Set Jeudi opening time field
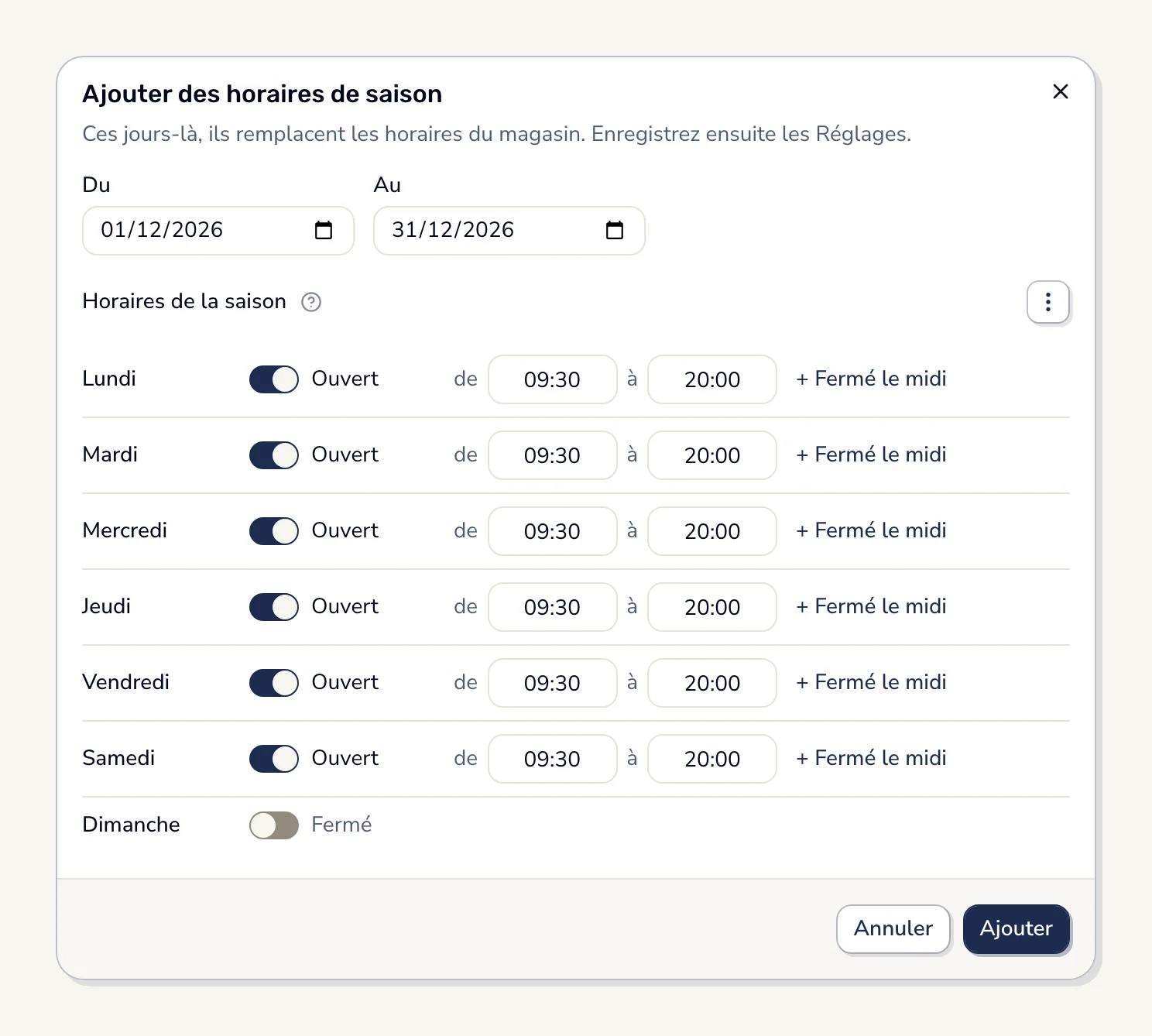The height and width of the screenshot is (1036, 1152). pyautogui.click(x=553, y=607)
